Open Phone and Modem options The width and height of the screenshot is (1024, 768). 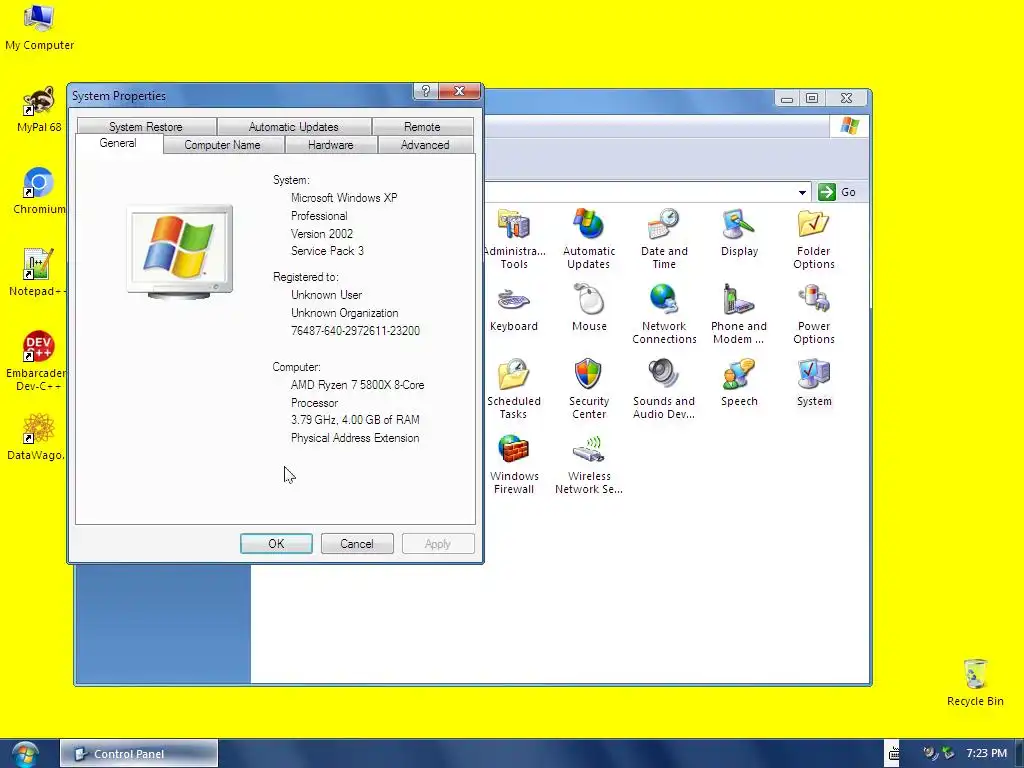click(739, 313)
